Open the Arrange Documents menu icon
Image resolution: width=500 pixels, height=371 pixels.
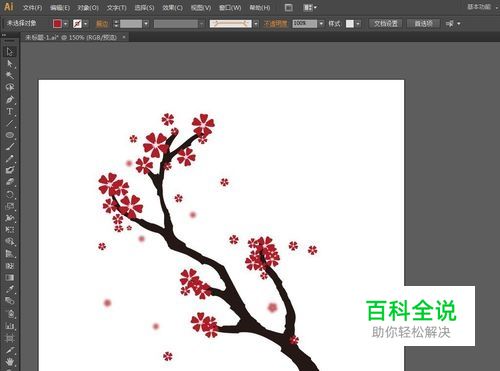[x=310, y=8]
